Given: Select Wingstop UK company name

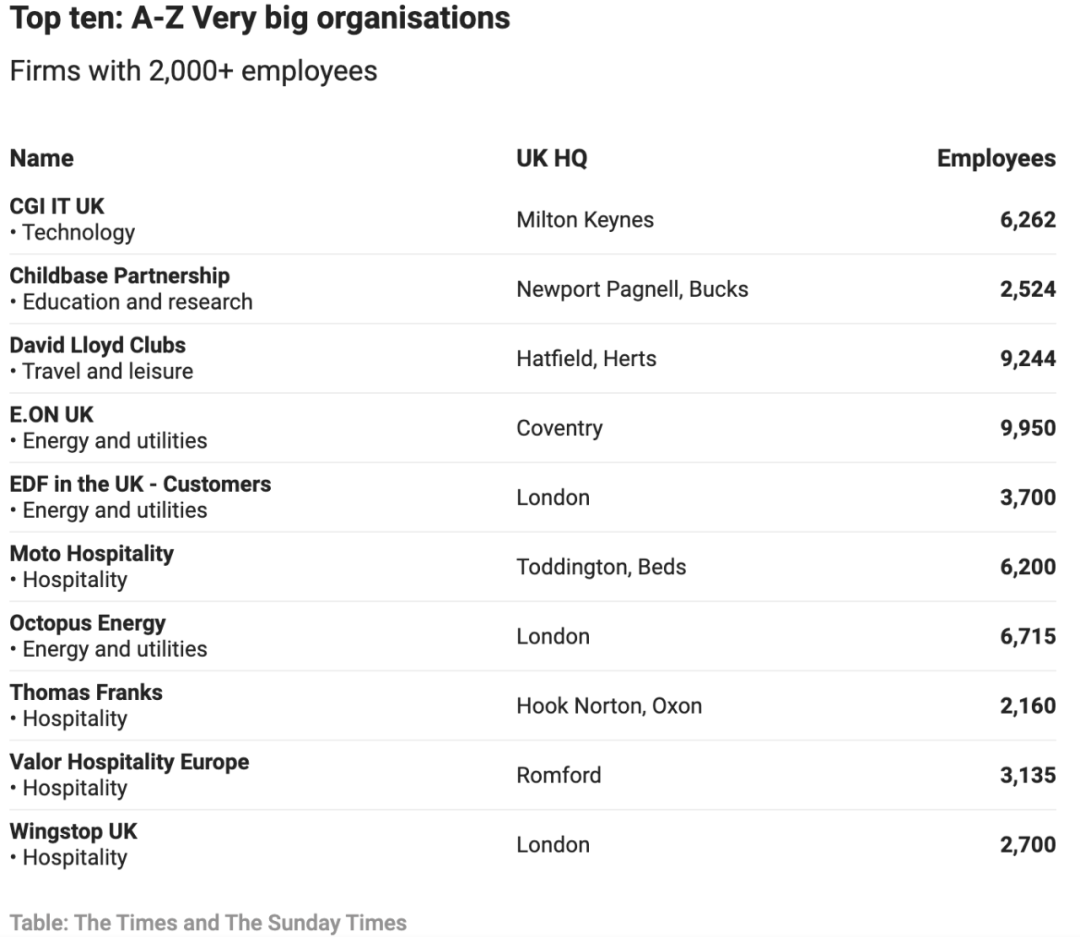Looking at the screenshot, I should [74, 832].
